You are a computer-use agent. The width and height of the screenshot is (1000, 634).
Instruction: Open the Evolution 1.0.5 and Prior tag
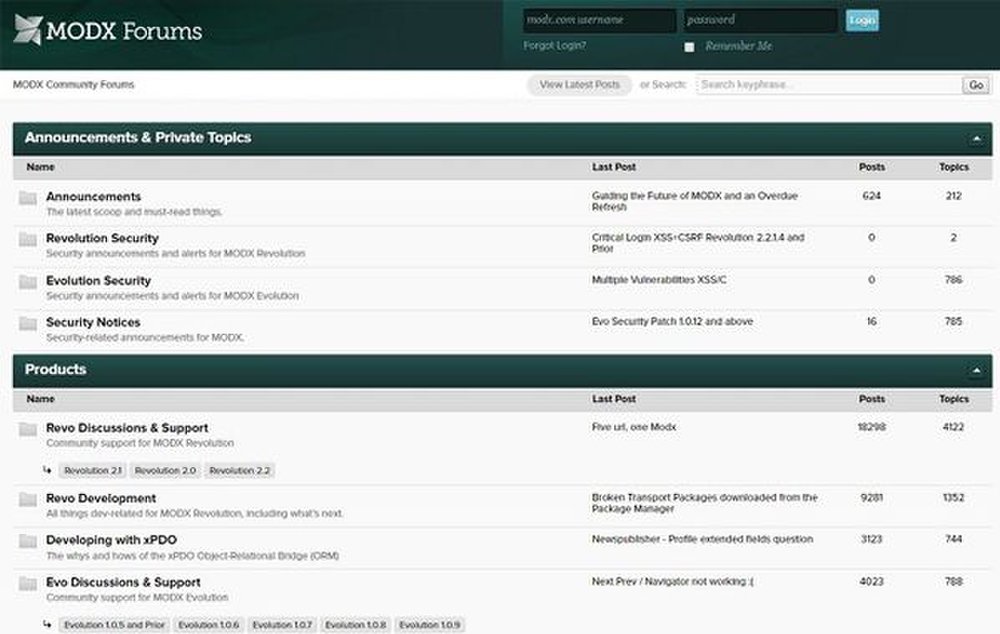(x=114, y=625)
